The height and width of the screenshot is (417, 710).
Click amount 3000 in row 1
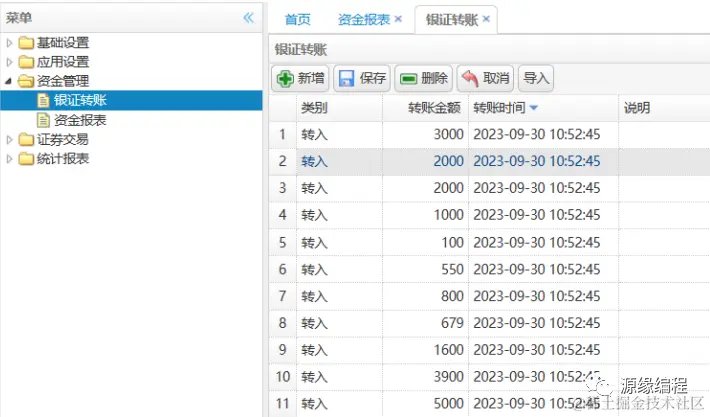(448, 134)
